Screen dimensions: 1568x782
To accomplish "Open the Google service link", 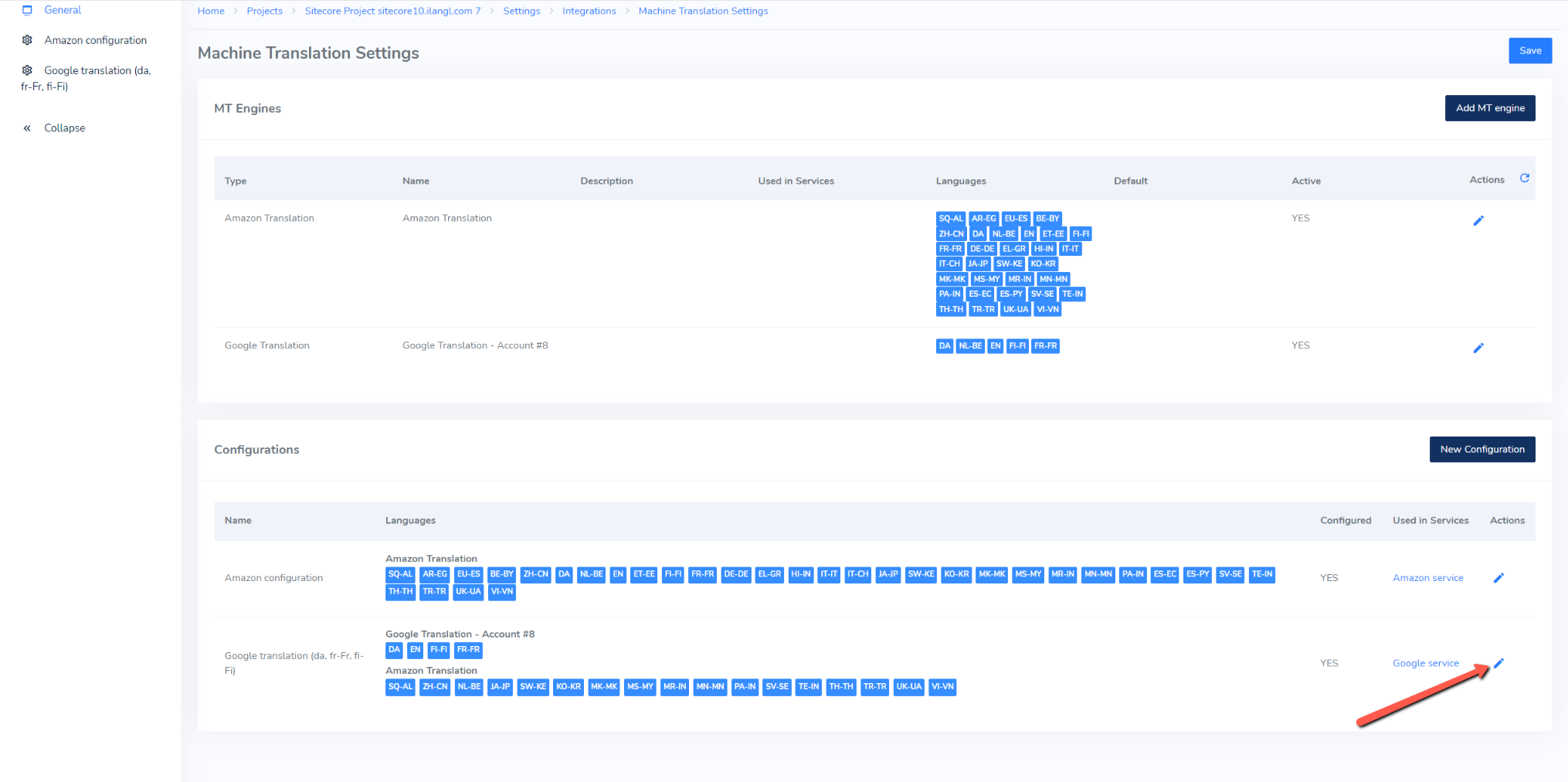I will pos(1426,663).
